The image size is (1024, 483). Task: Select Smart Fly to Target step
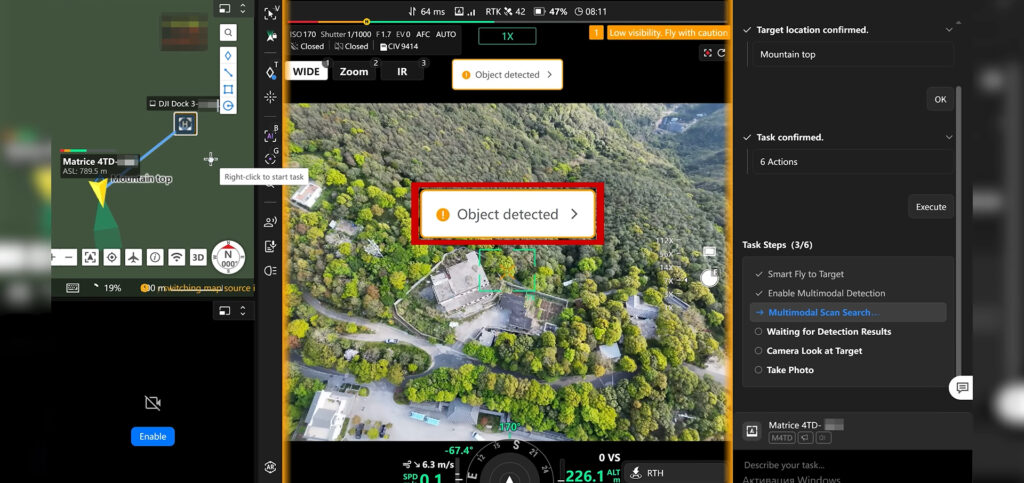pos(805,274)
